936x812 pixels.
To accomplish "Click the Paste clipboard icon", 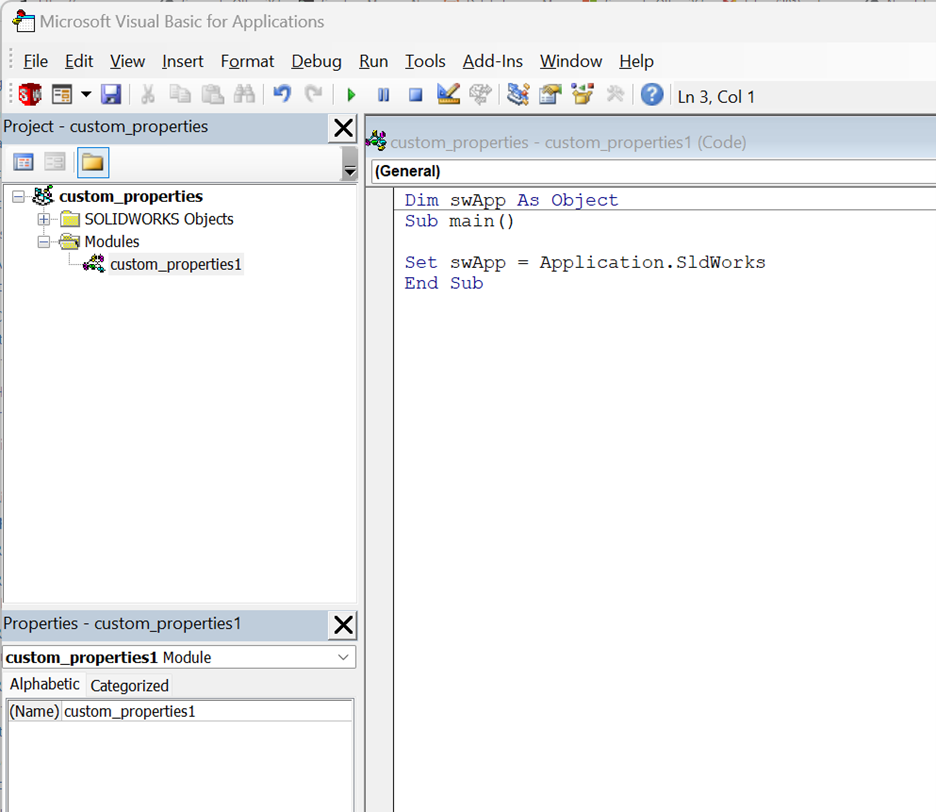I will tap(212, 95).
